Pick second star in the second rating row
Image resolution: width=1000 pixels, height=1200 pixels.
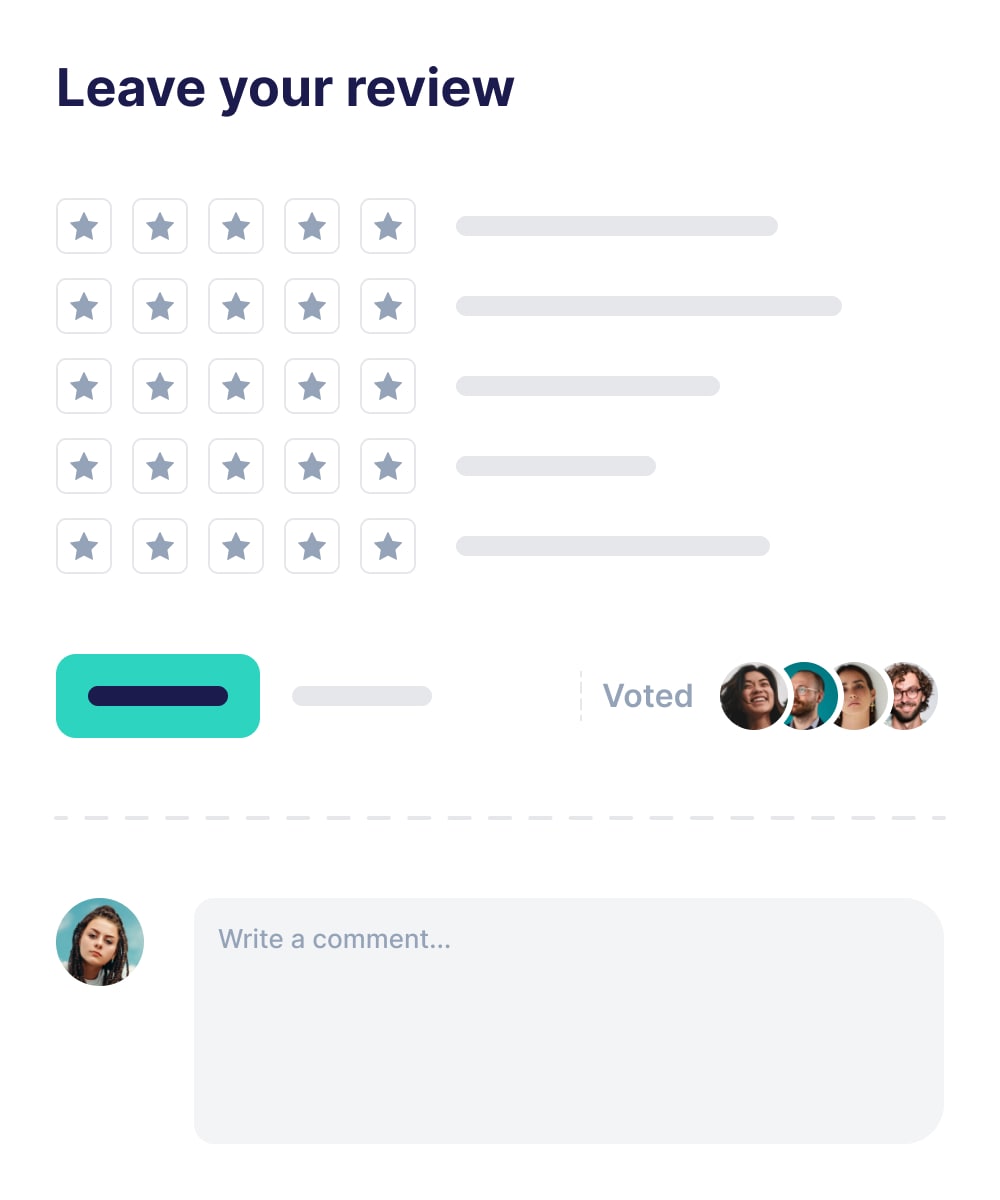160,306
